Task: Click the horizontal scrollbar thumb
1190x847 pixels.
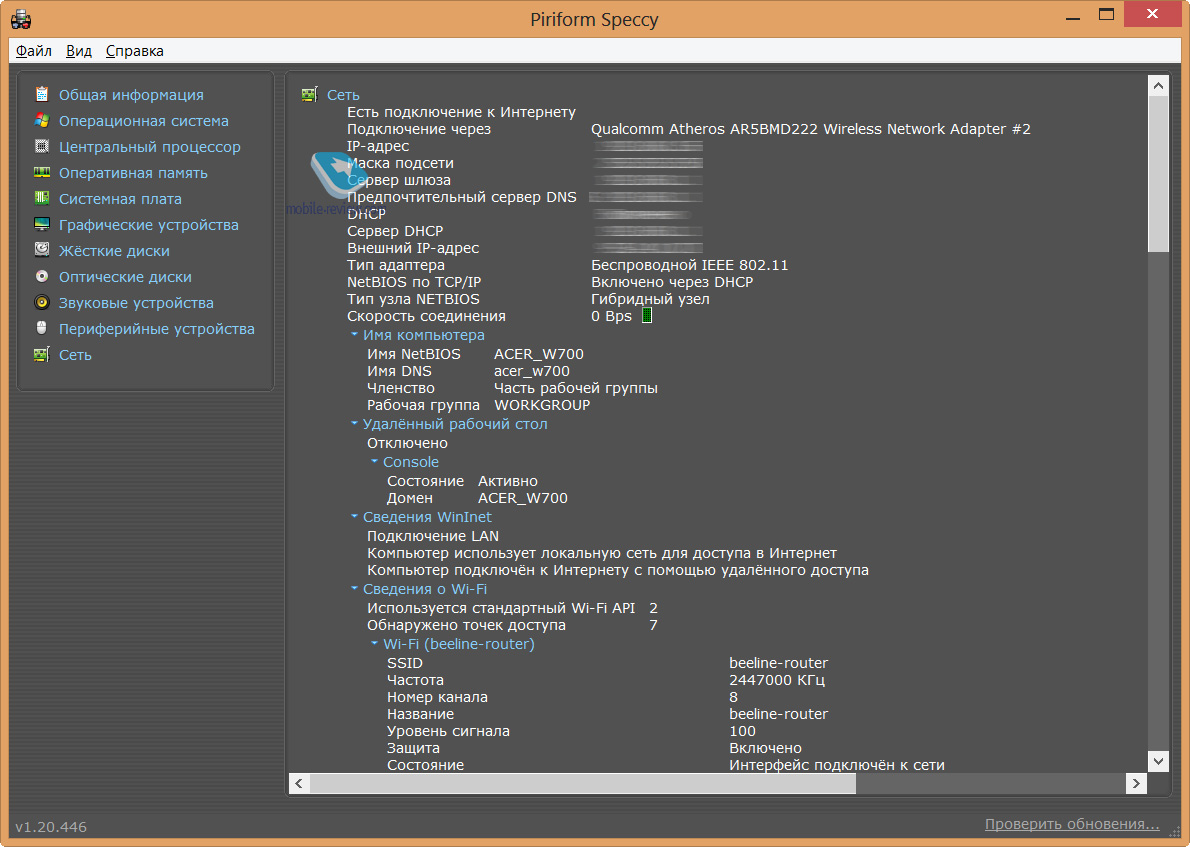Action: pos(583,783)
